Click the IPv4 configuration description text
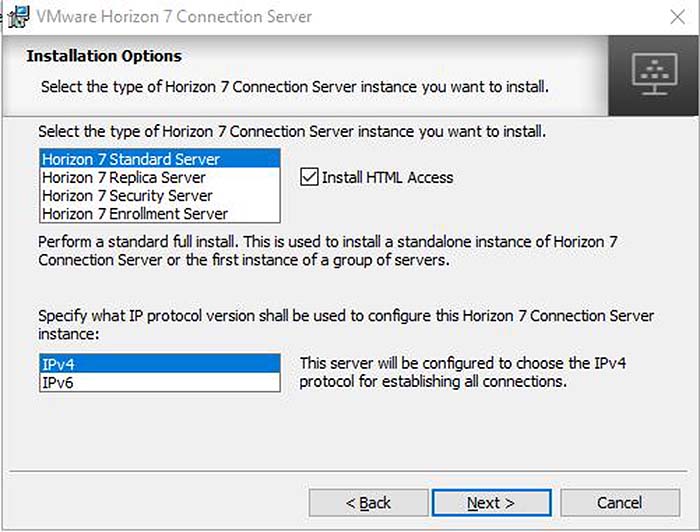 462,372
